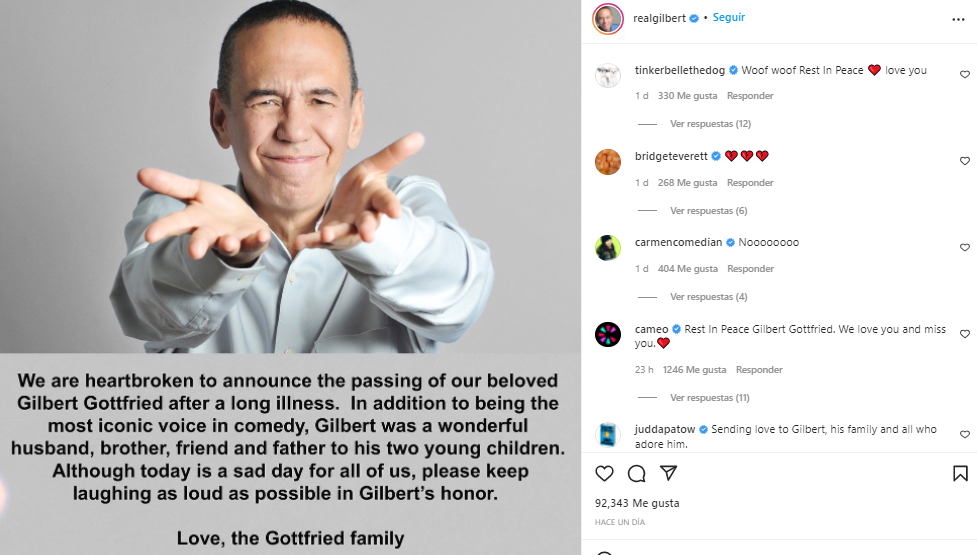The image size is (977, 555).
Task: Show the 6 replies to bridgeteverett
Action: coord(708,211)
